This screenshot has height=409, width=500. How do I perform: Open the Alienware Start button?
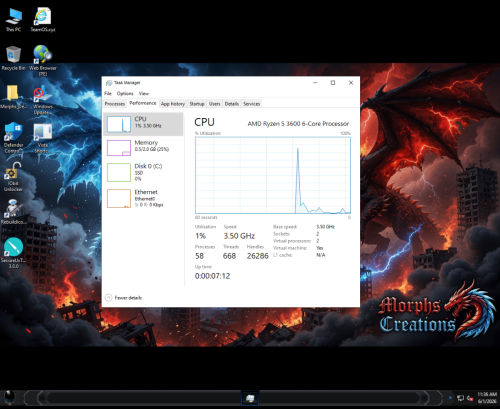(x=10, y=398)
